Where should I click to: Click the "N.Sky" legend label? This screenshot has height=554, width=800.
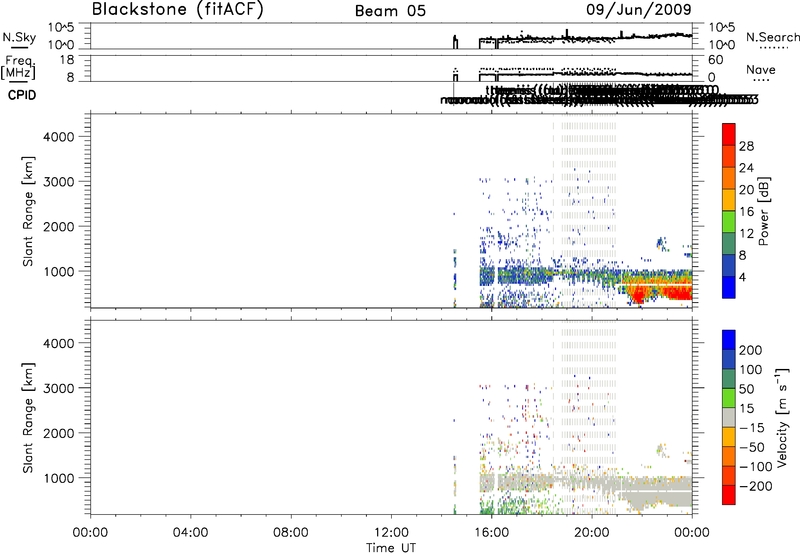(x=19, y=37)
